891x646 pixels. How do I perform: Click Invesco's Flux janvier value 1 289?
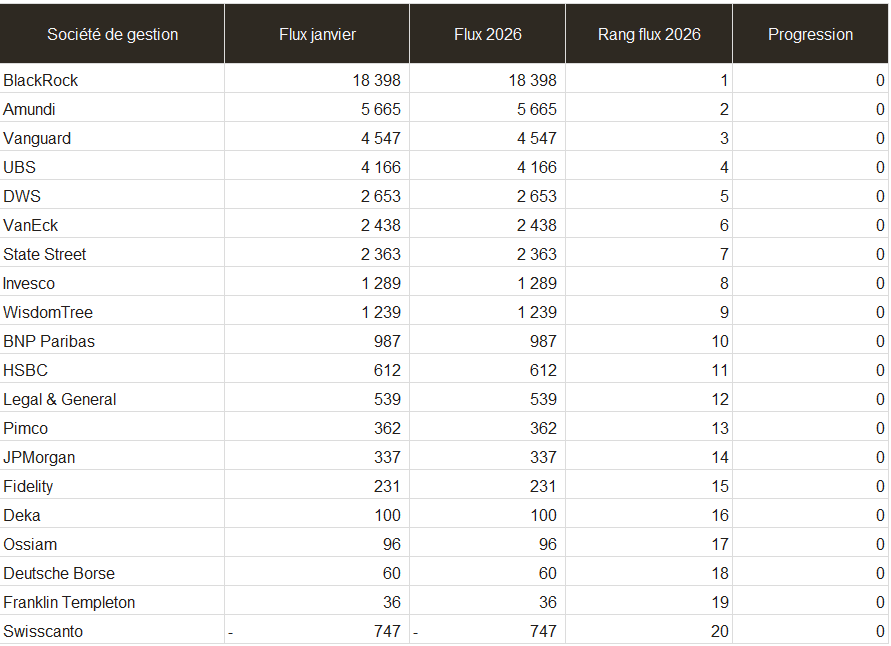pos(380,283)
